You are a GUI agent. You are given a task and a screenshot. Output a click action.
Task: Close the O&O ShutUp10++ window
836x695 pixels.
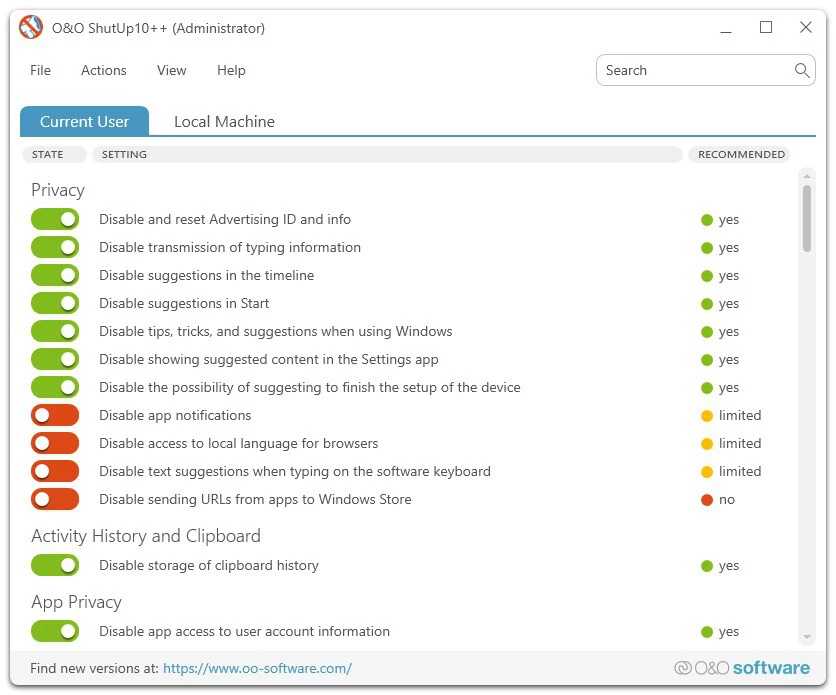pyautogui.click(x=806, y=27)
